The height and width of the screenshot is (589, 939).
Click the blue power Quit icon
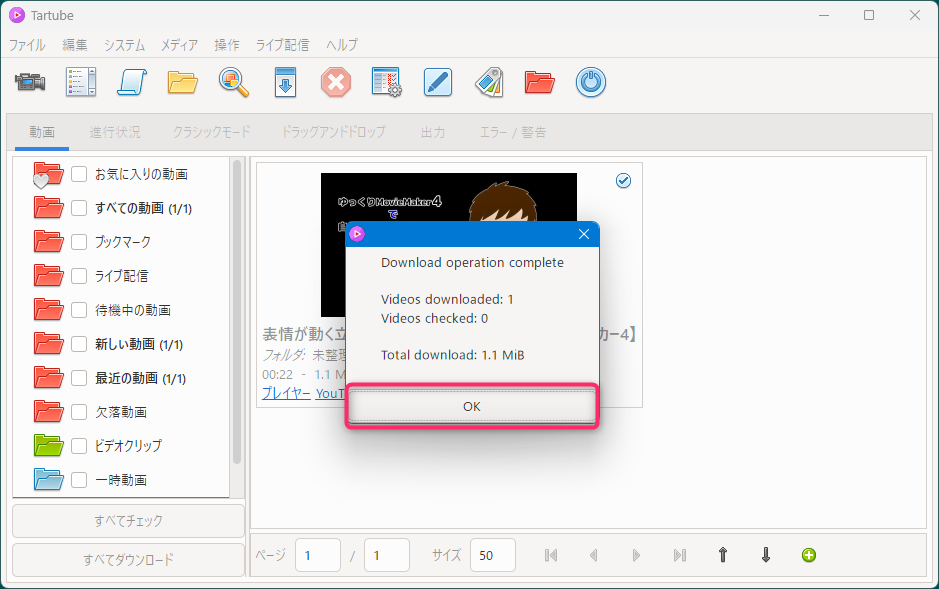[591, 82]
